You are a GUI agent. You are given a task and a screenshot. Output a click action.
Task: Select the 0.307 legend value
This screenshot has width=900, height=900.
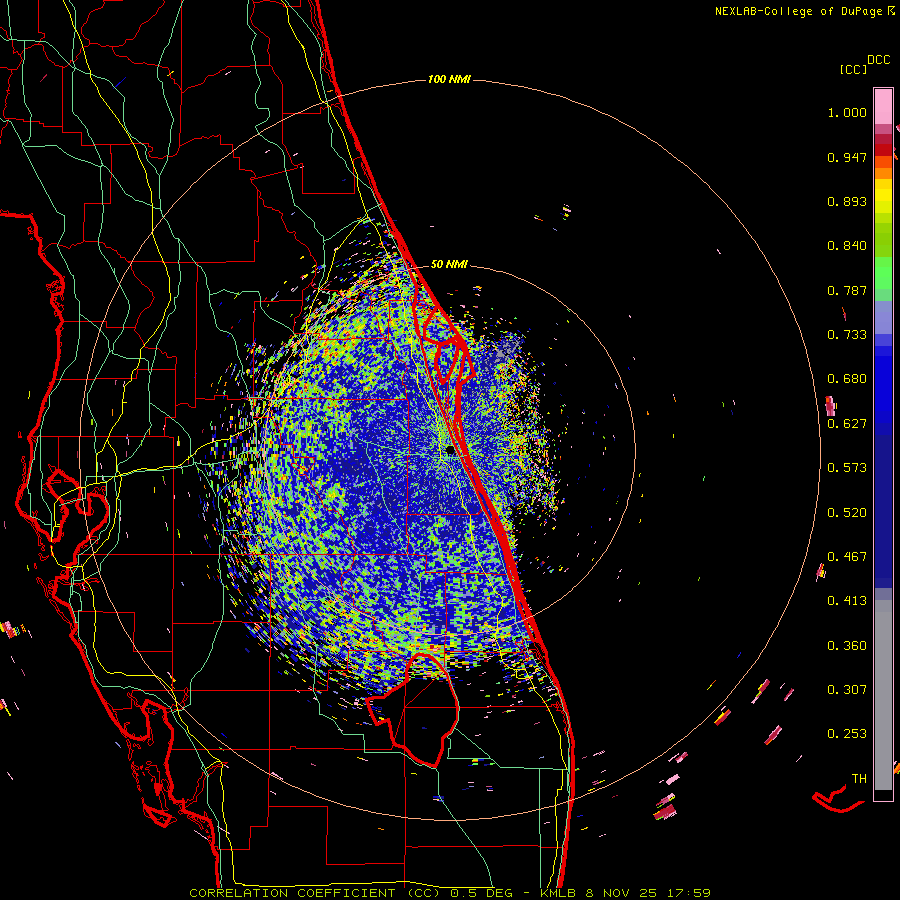847,690
